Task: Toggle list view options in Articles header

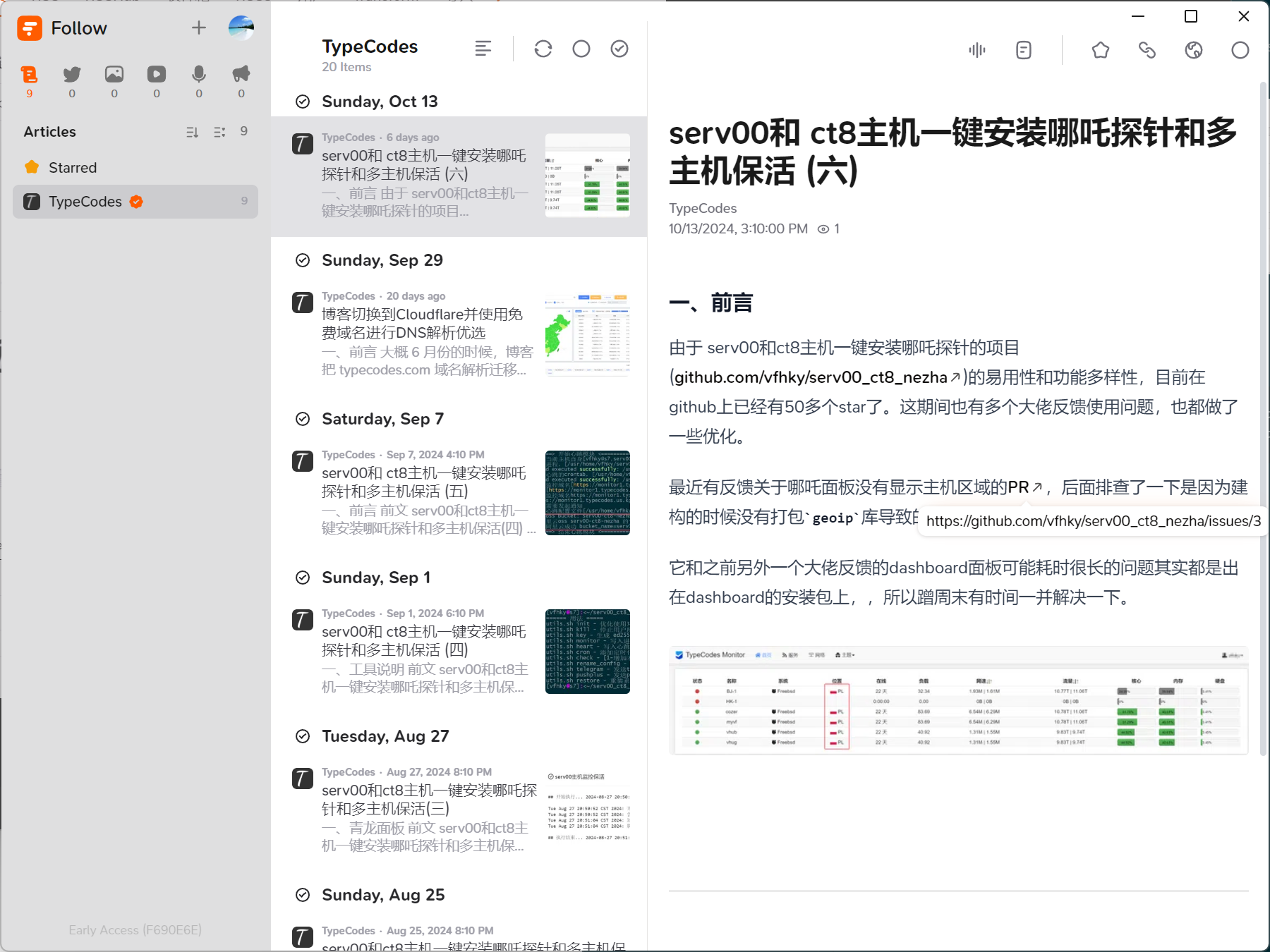Action: (x=219, y=132)
